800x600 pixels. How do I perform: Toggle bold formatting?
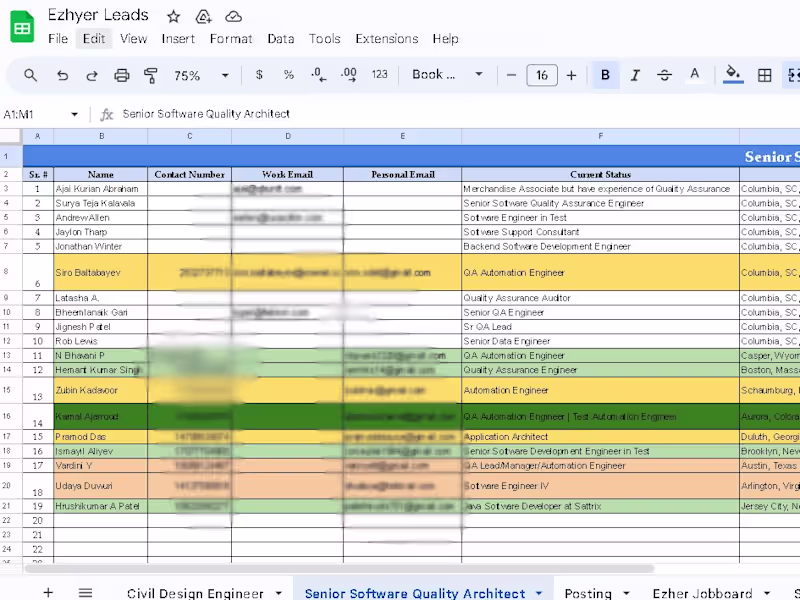tap(605, 75)
